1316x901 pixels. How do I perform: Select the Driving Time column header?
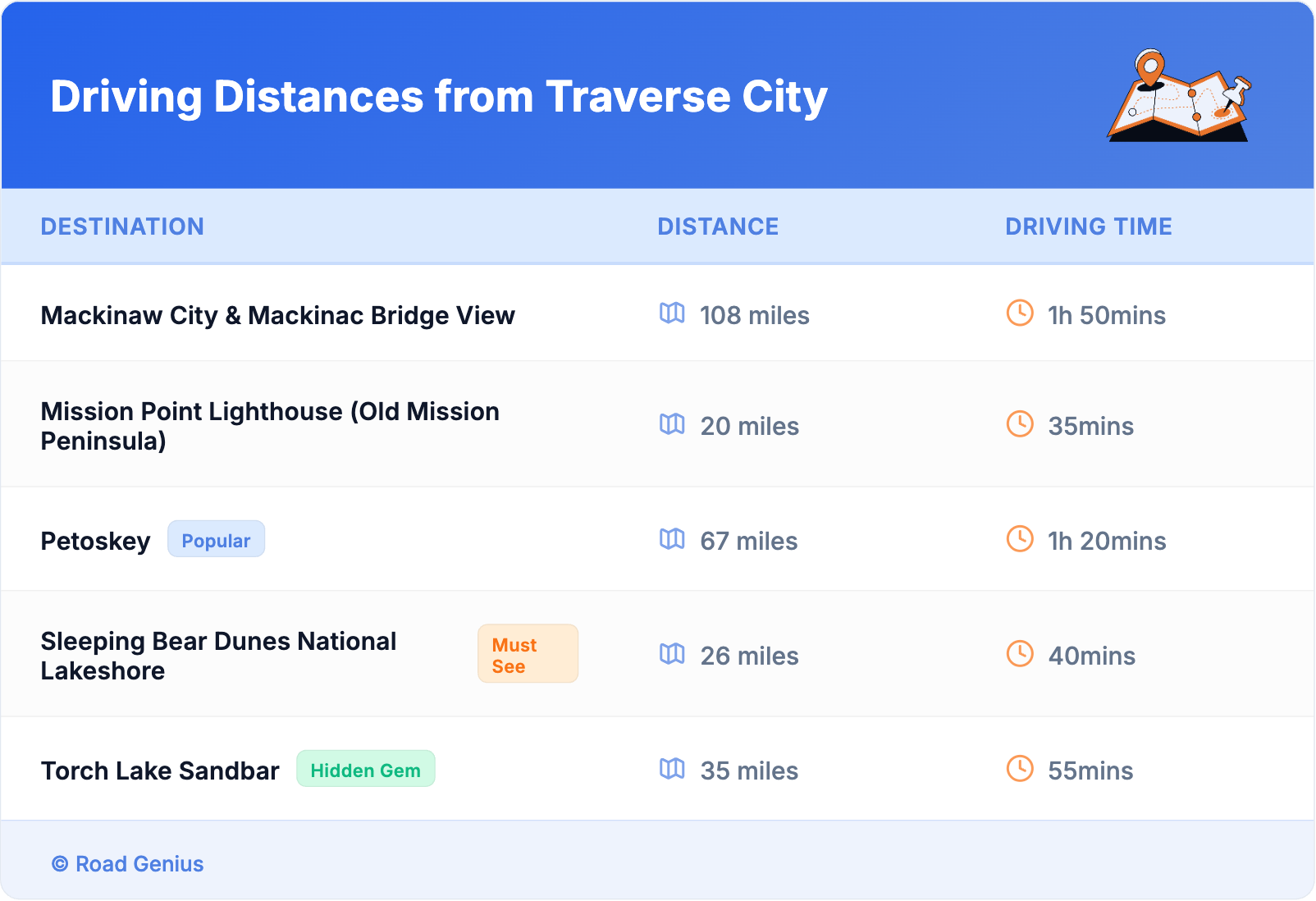point(1089,226)
